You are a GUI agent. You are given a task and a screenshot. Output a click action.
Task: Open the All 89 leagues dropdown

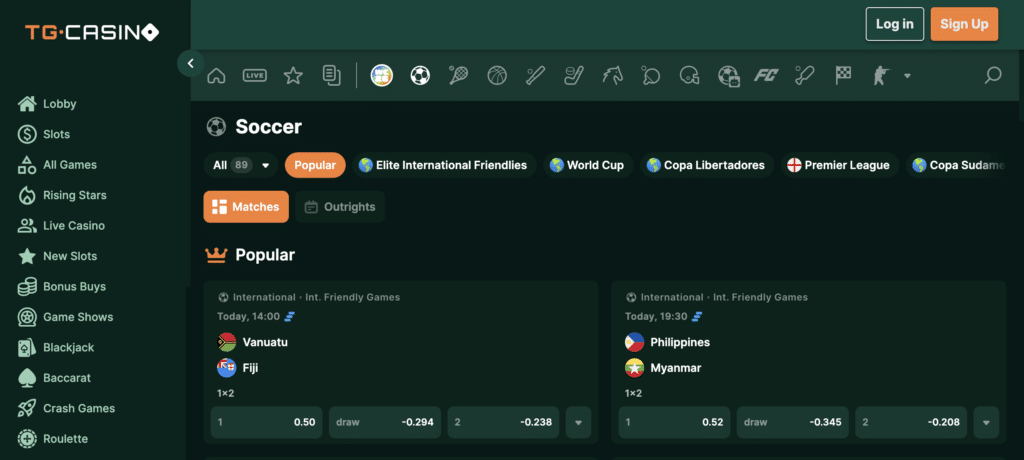coord(241,165)
